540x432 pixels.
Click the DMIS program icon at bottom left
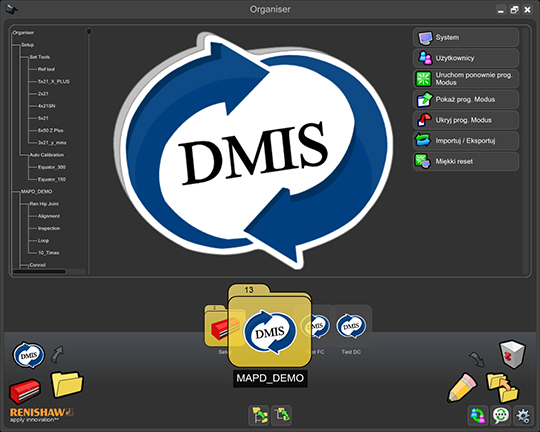click(x=29, y=355)
